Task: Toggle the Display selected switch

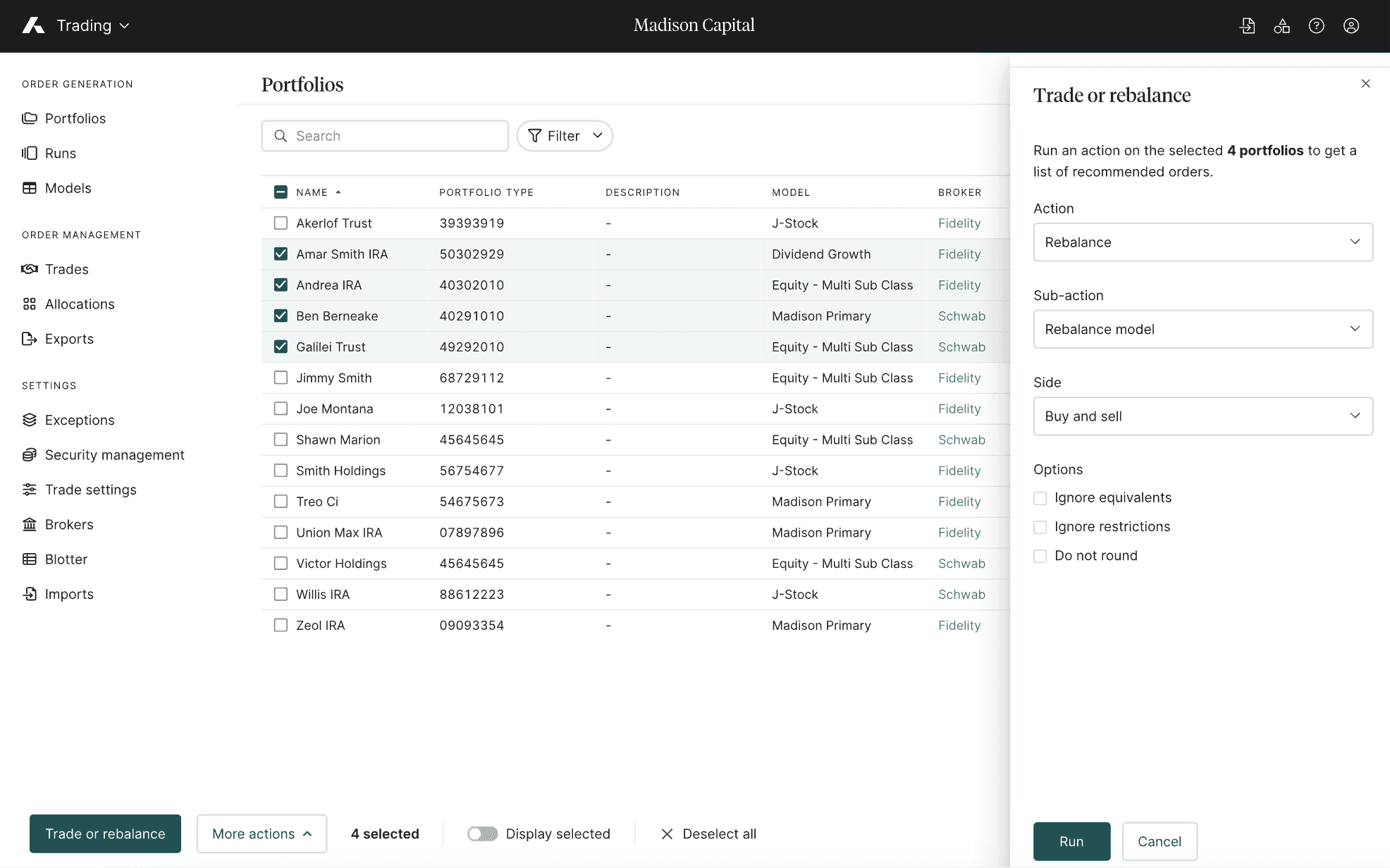Action: 482,833
